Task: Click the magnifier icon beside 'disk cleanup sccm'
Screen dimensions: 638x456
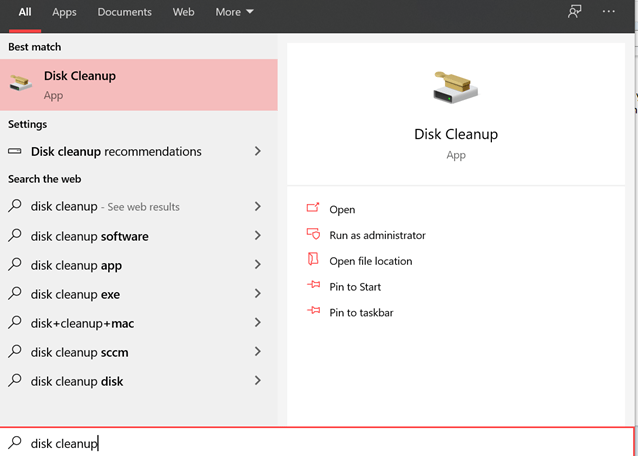Action: coord(15,351)
